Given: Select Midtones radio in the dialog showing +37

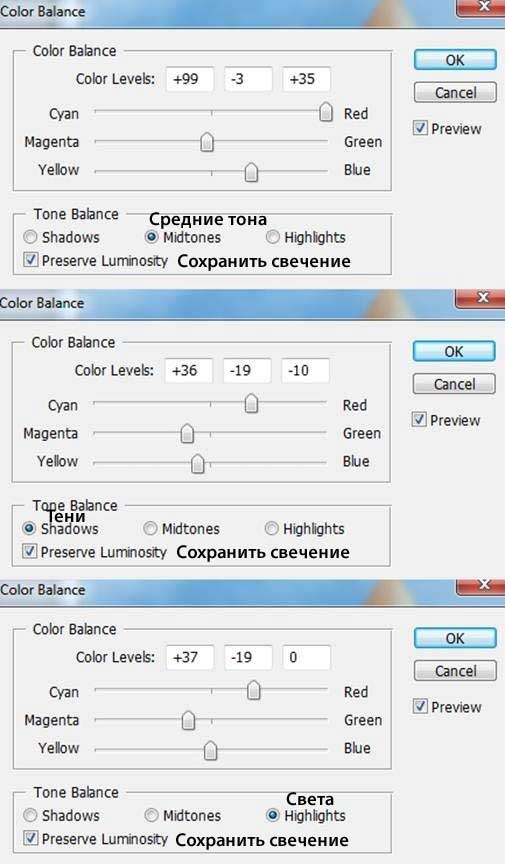Looking at the screenshot, I should point(151,816).
